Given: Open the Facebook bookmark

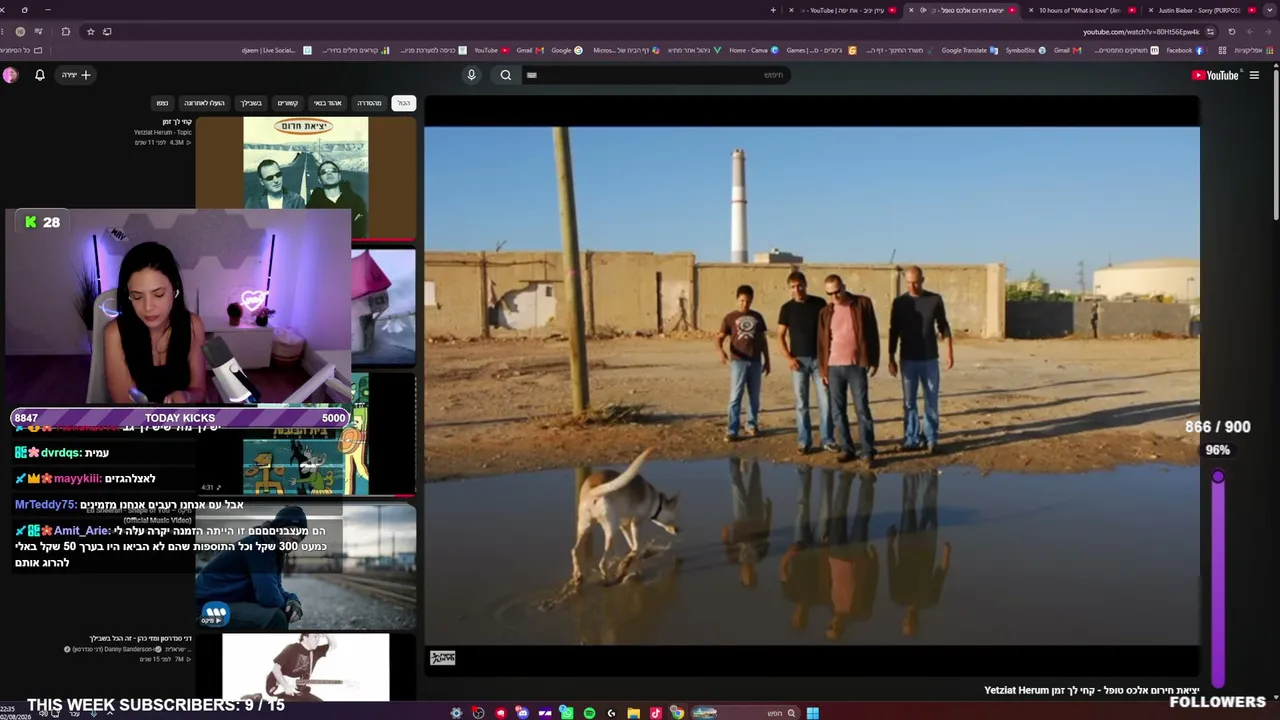Looking at the screenshot, I should (x=1184, y=50).
